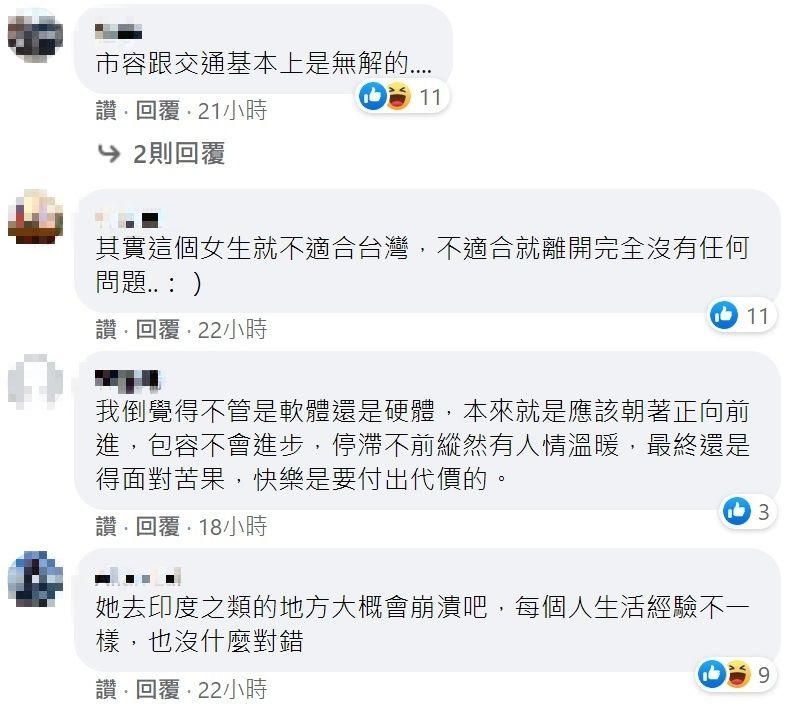Image resolution: width=797 pixels, height=709 pixels.
Task: Click the like reaction icon on the 市容跟交通 comment
Action: pos(374,96)
